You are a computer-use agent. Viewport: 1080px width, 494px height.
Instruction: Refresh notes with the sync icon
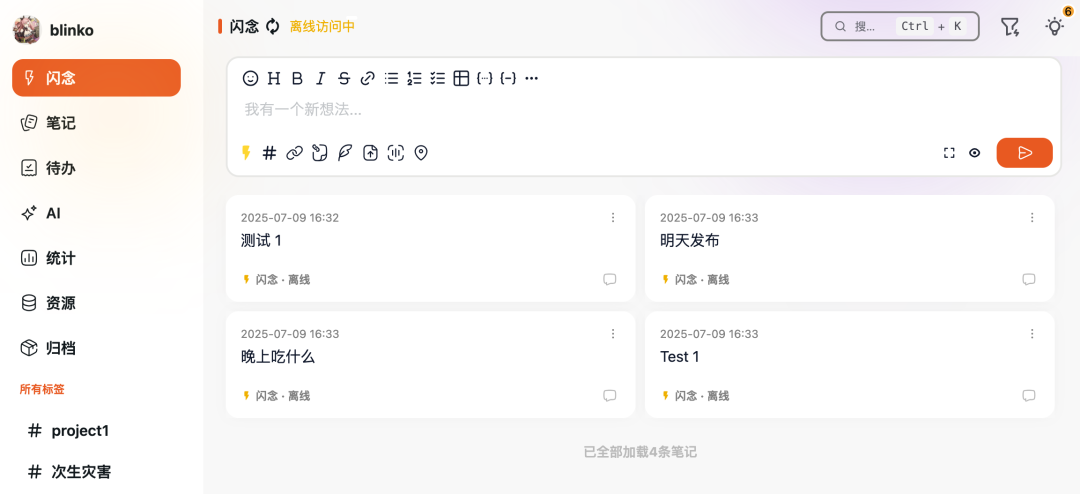[273, 27]
